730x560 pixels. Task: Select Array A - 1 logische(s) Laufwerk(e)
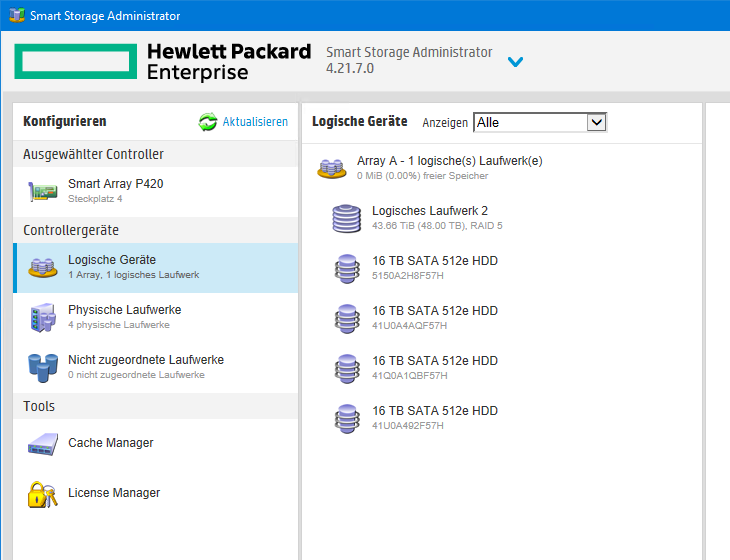(502, 168)
